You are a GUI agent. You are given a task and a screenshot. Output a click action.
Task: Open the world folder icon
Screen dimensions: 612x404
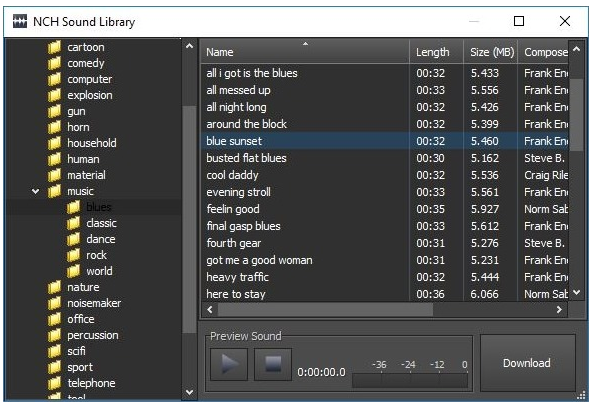click(73, 271)
